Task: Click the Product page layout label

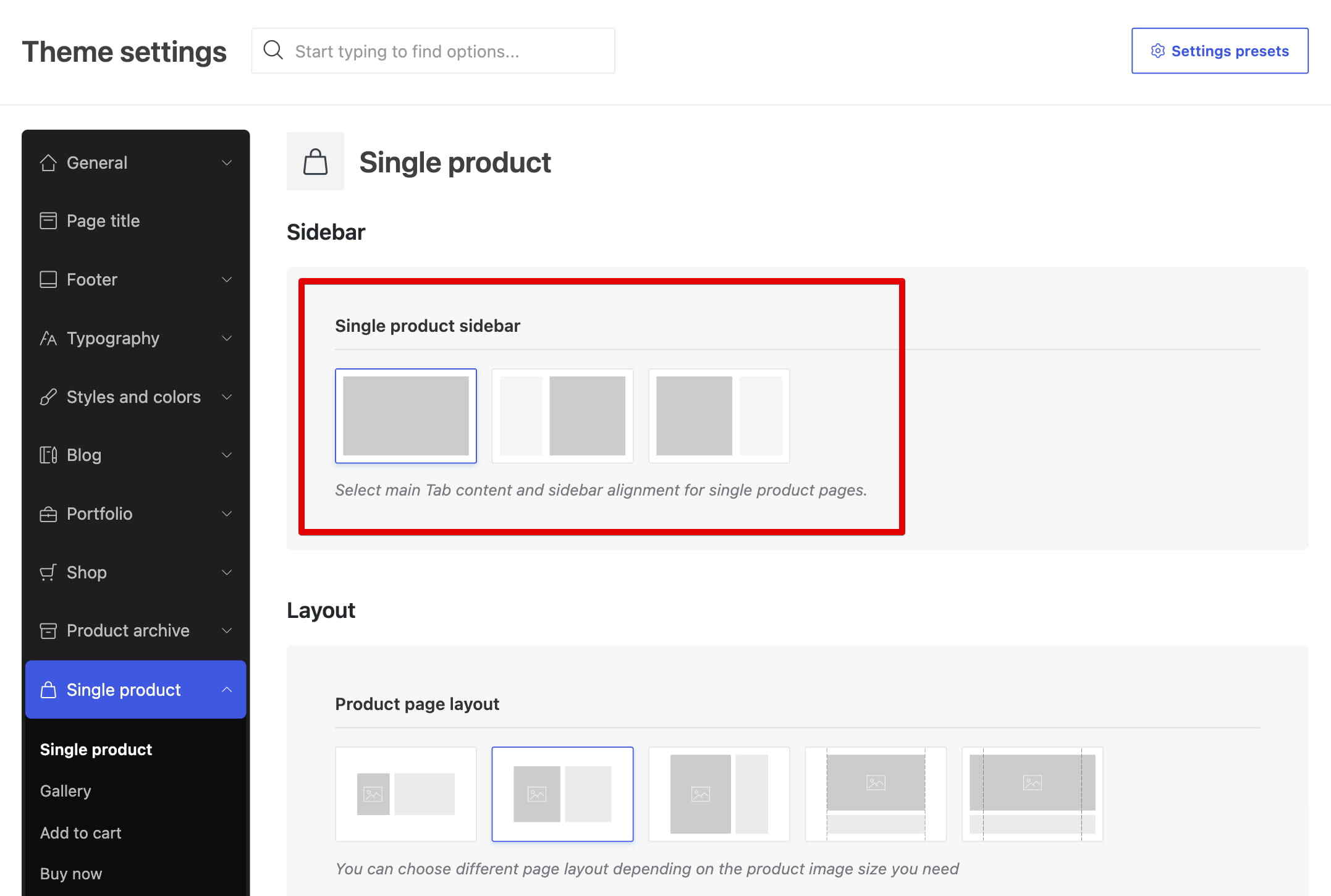Action: [x=417, y=704]
